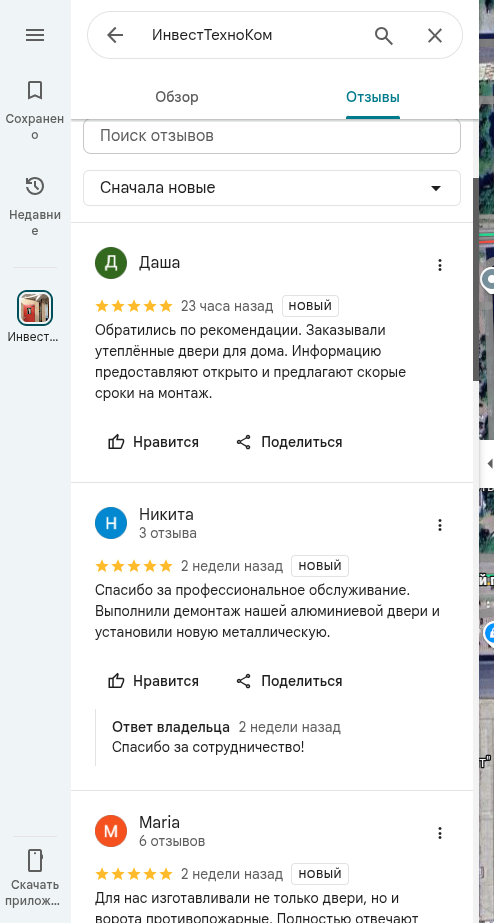The width and height of the screenshot is (494, 923).
Task: Open Никита's profile avatar
Action: pyautogui.click(x=111, y=523)
